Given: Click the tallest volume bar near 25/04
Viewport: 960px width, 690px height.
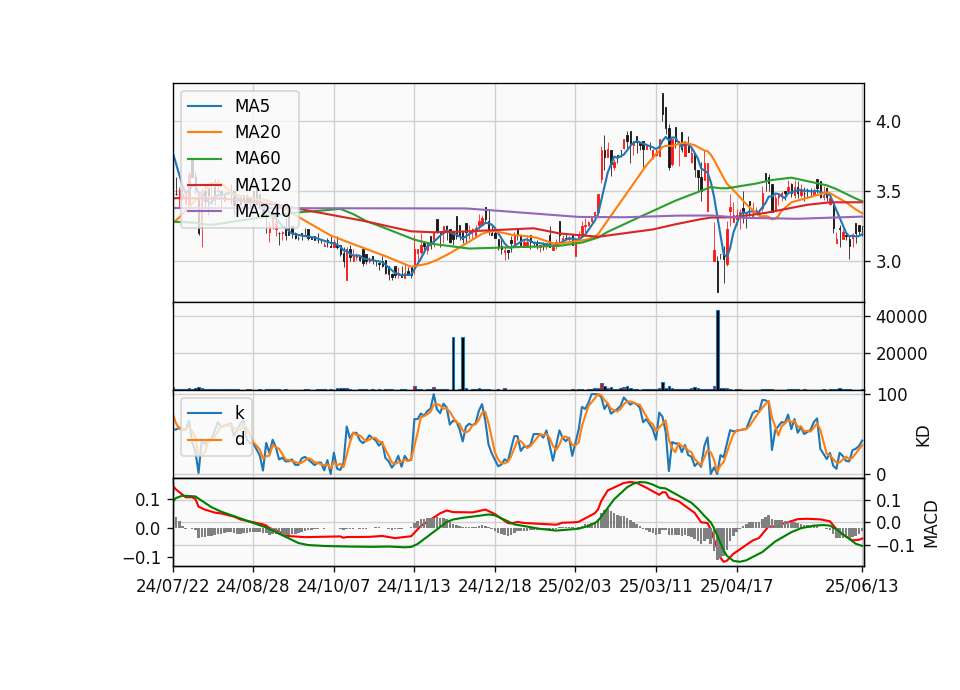Looking at the screenshot, I should [718, 350].
